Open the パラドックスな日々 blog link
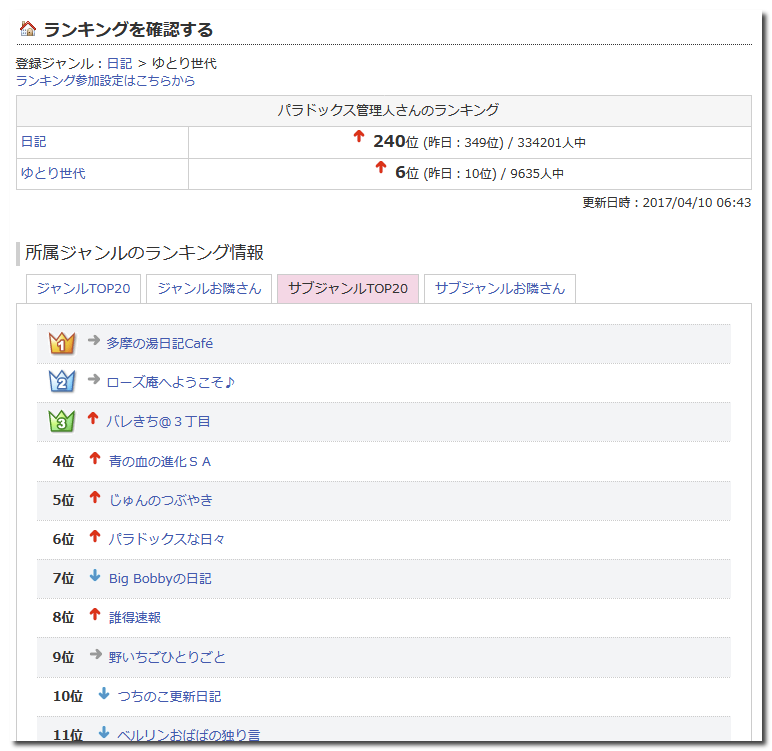Viewport: 772px width, 751px height. 167,539
